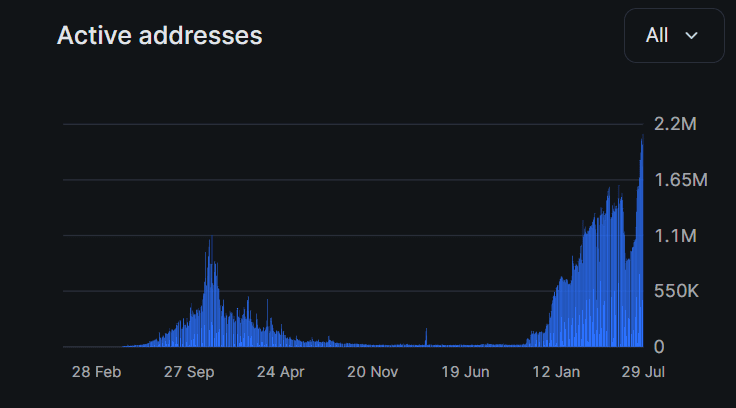Click the chart peak near 27 Sep
This screenshot has height=408, width=736.
(x=212, y=238)
